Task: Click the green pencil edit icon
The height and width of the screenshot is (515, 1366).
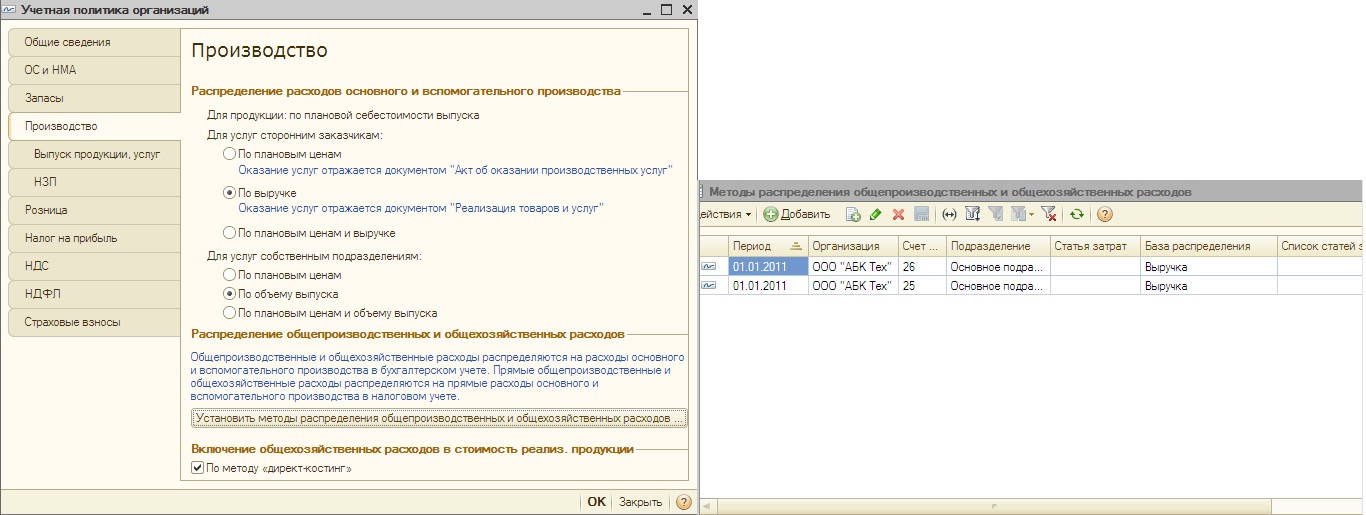Action: pyautogui.click(x=875, y=214)
